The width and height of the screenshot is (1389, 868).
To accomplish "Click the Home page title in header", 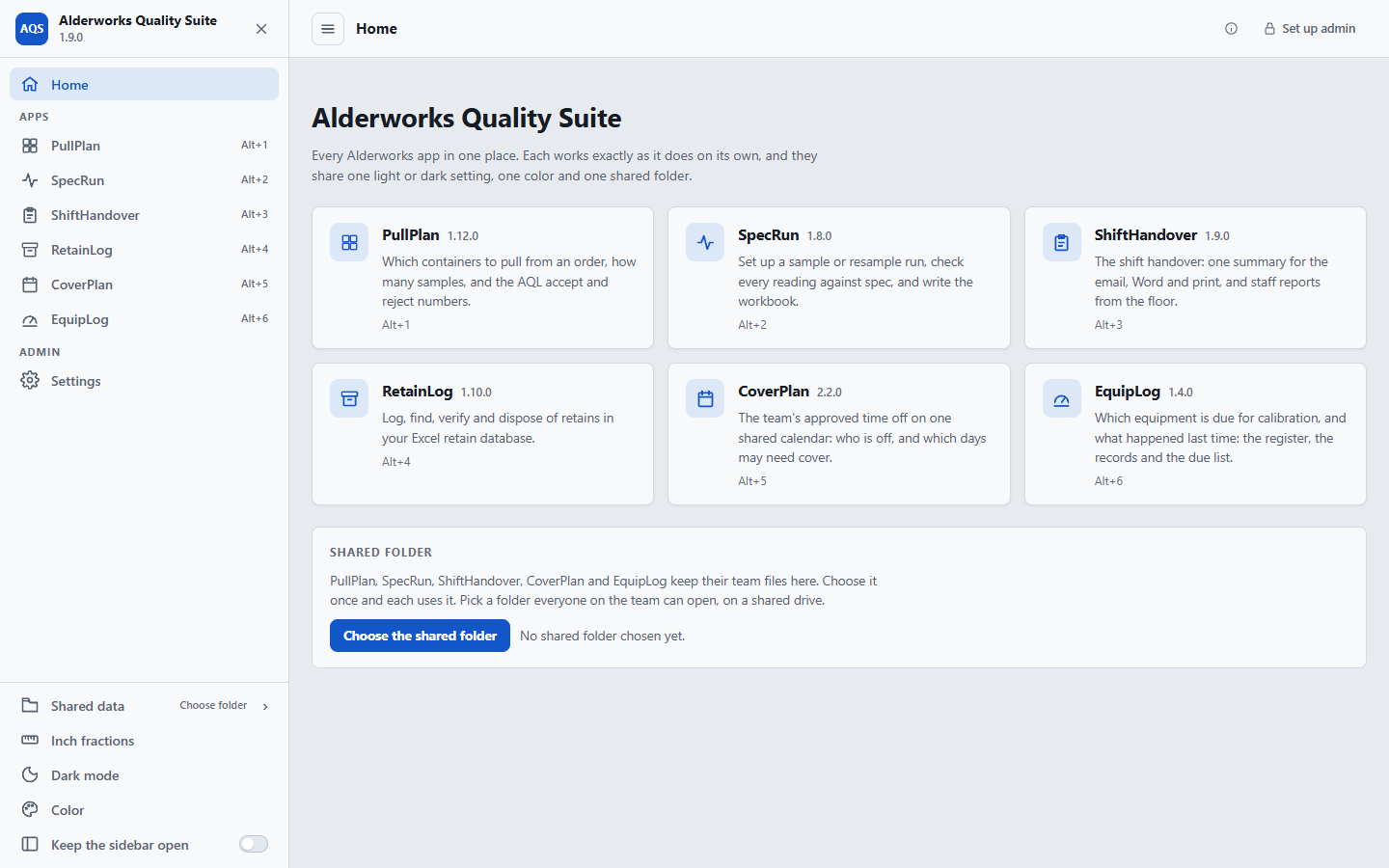I will click(x=376, y=29).
